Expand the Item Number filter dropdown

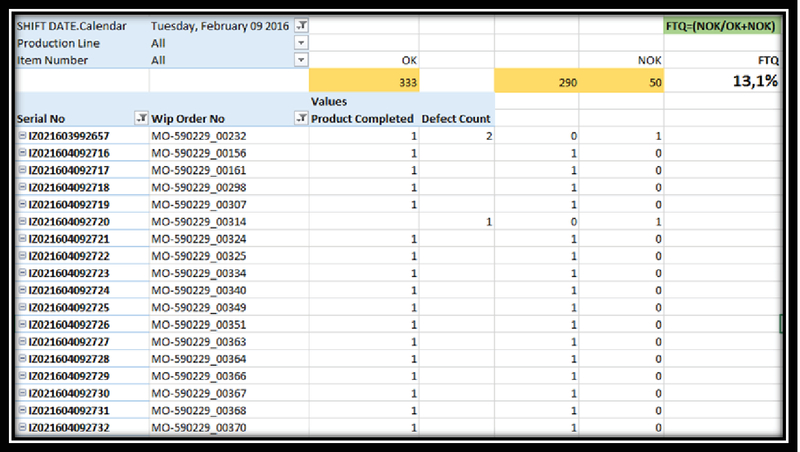click(x=301, y=60)
